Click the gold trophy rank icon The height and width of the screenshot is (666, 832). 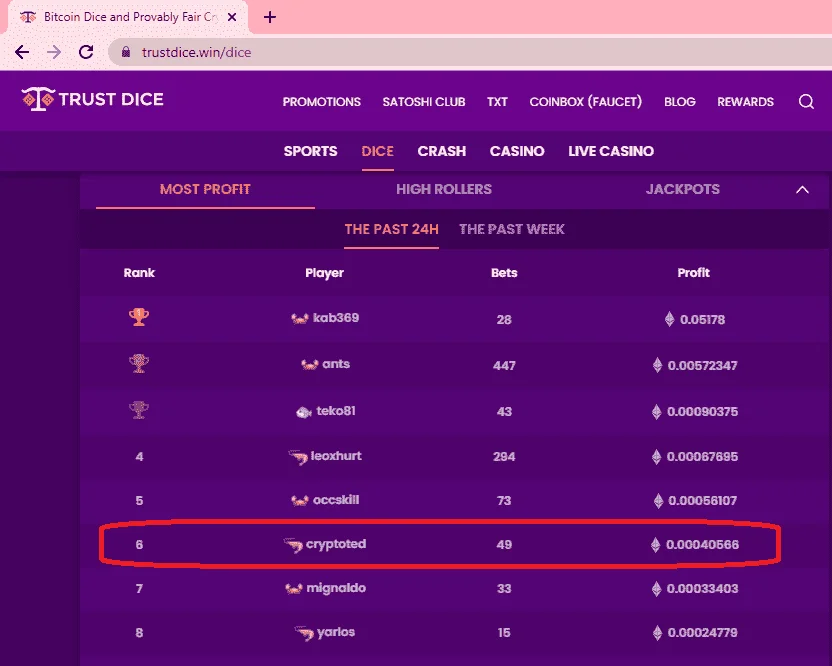139,317
